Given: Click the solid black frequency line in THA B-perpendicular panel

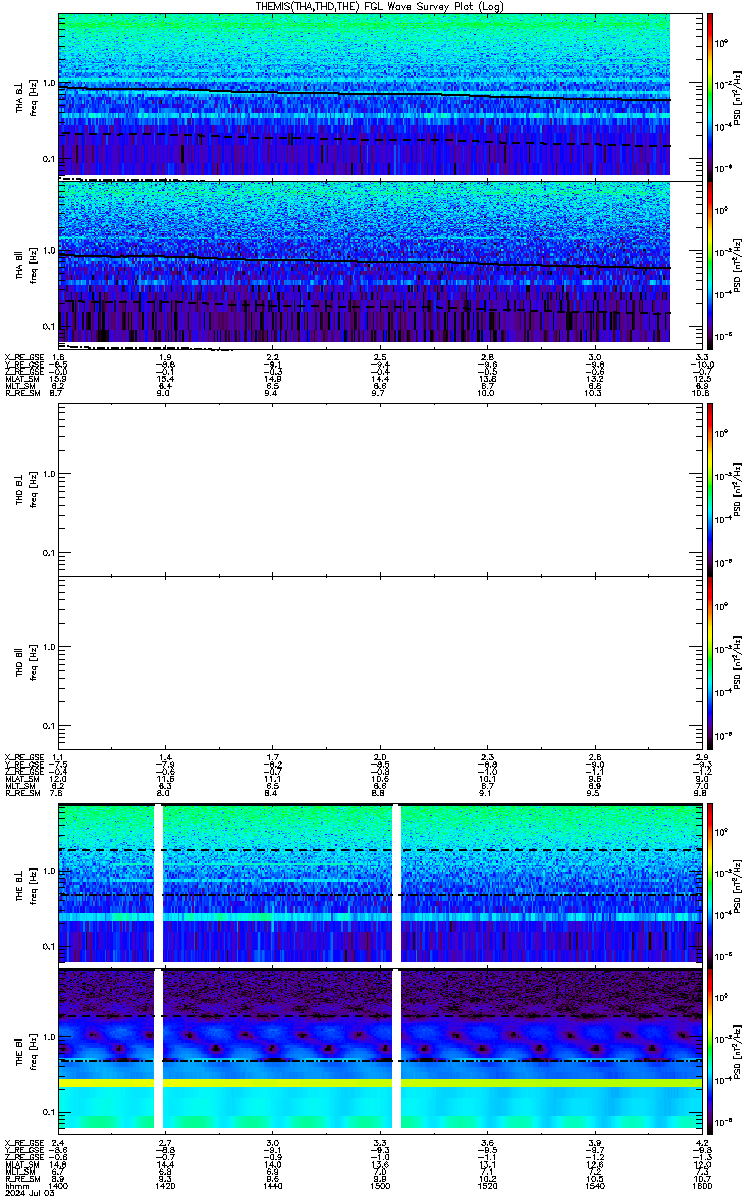Looking at the screenshot, I should pyautogui.click(x=364, y=93).
